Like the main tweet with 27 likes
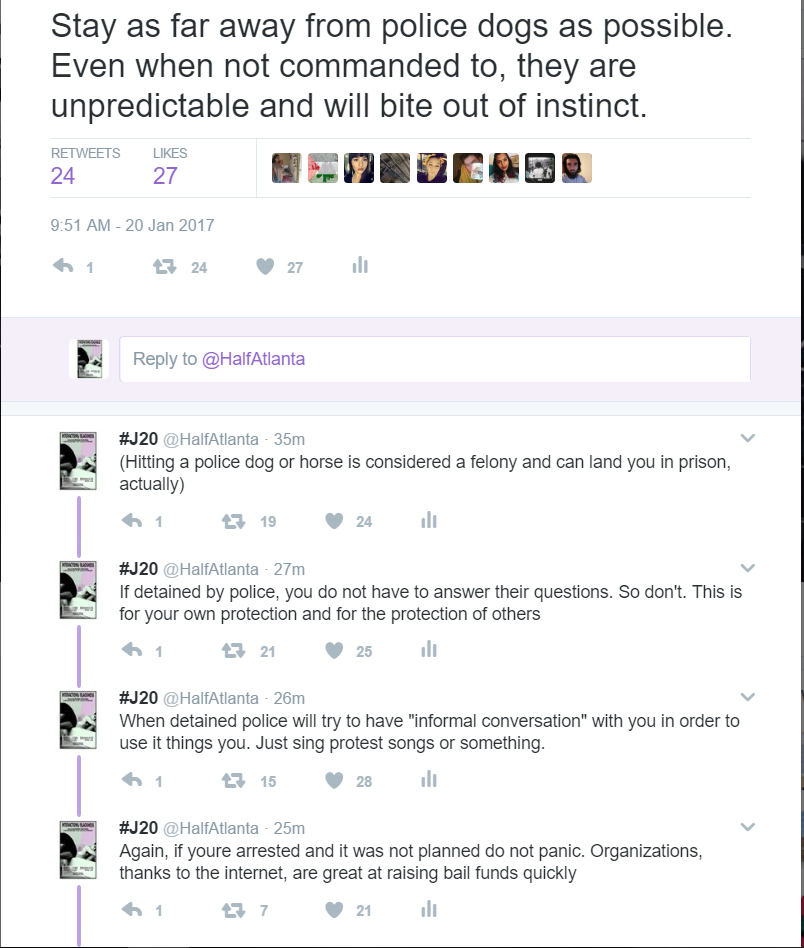This screenshot has width=804, height=948. point(265,266)
